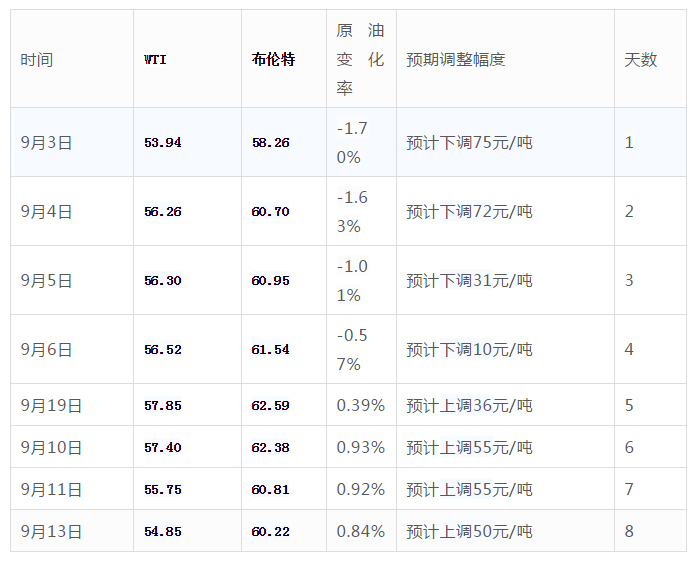Click the 原油变化率 header cell
Viewport: 700px width, 563px height.
click(361, 59)
